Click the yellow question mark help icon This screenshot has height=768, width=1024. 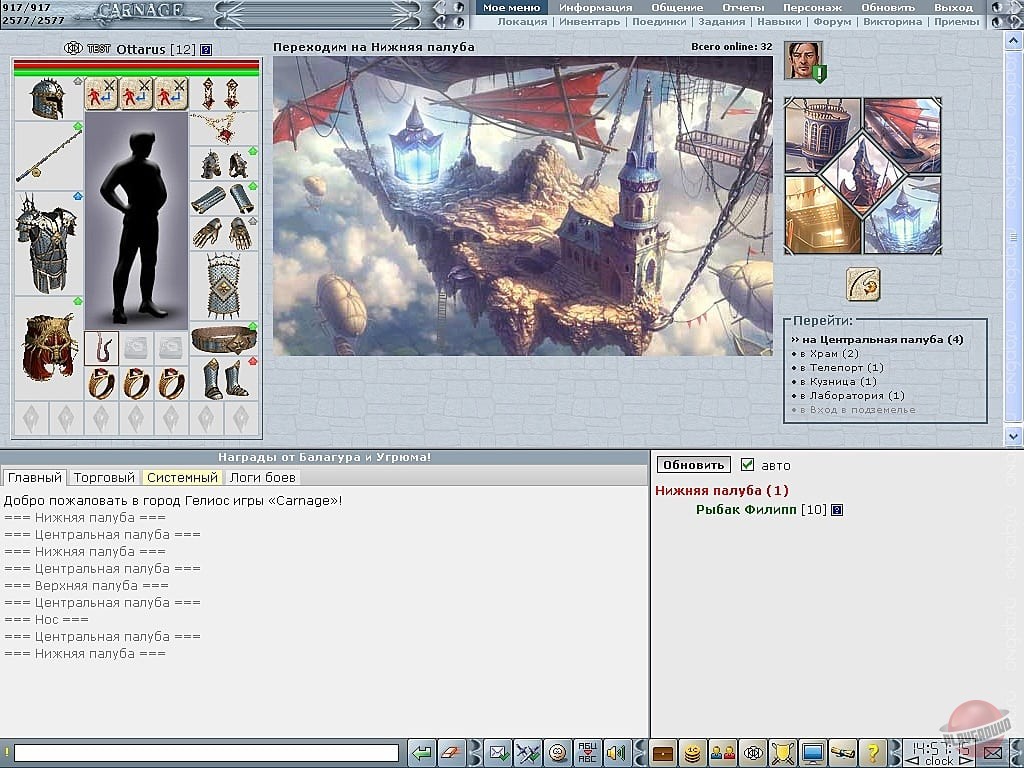click(871, 753)
